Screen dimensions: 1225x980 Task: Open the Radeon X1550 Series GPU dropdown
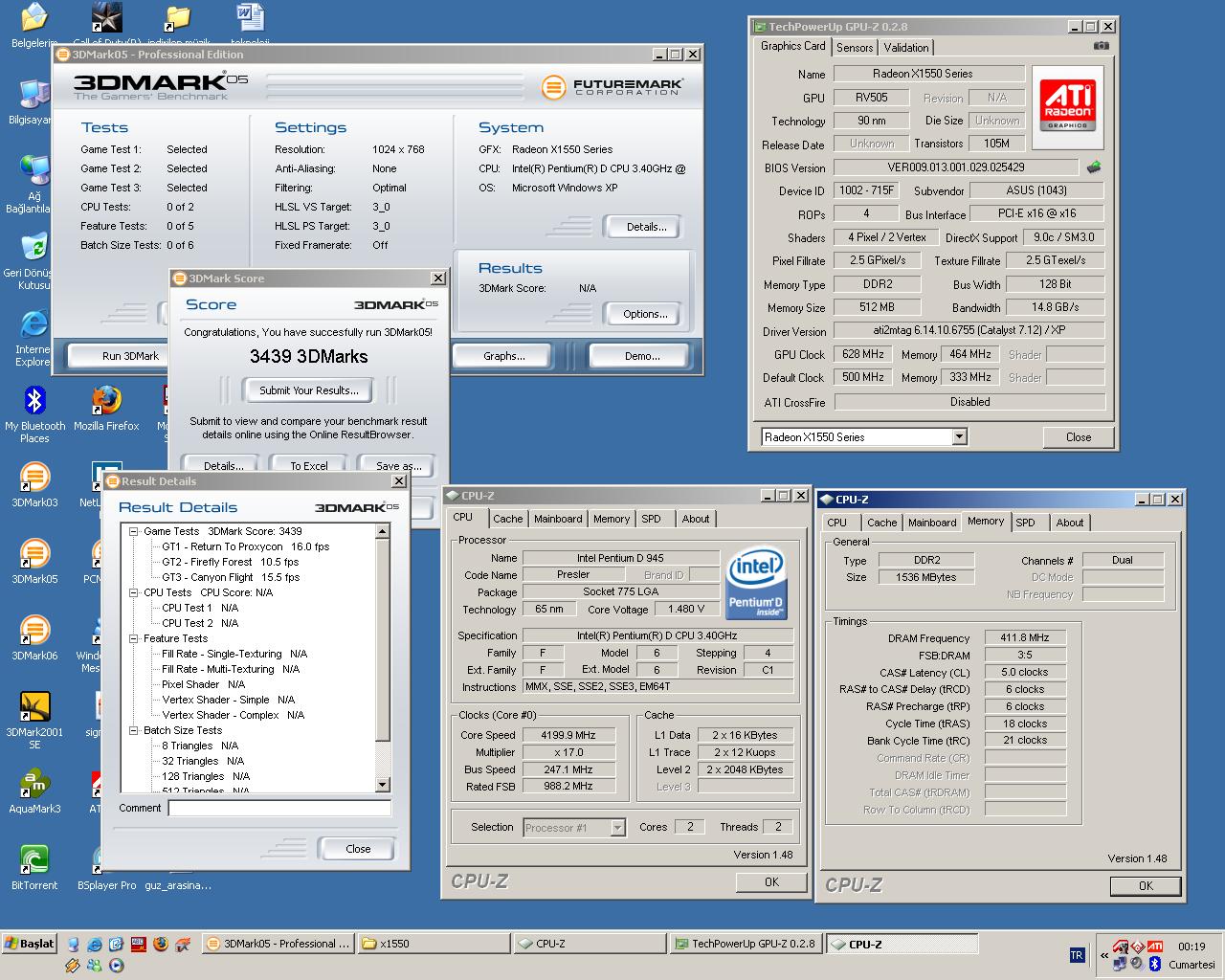coord(959,436)
